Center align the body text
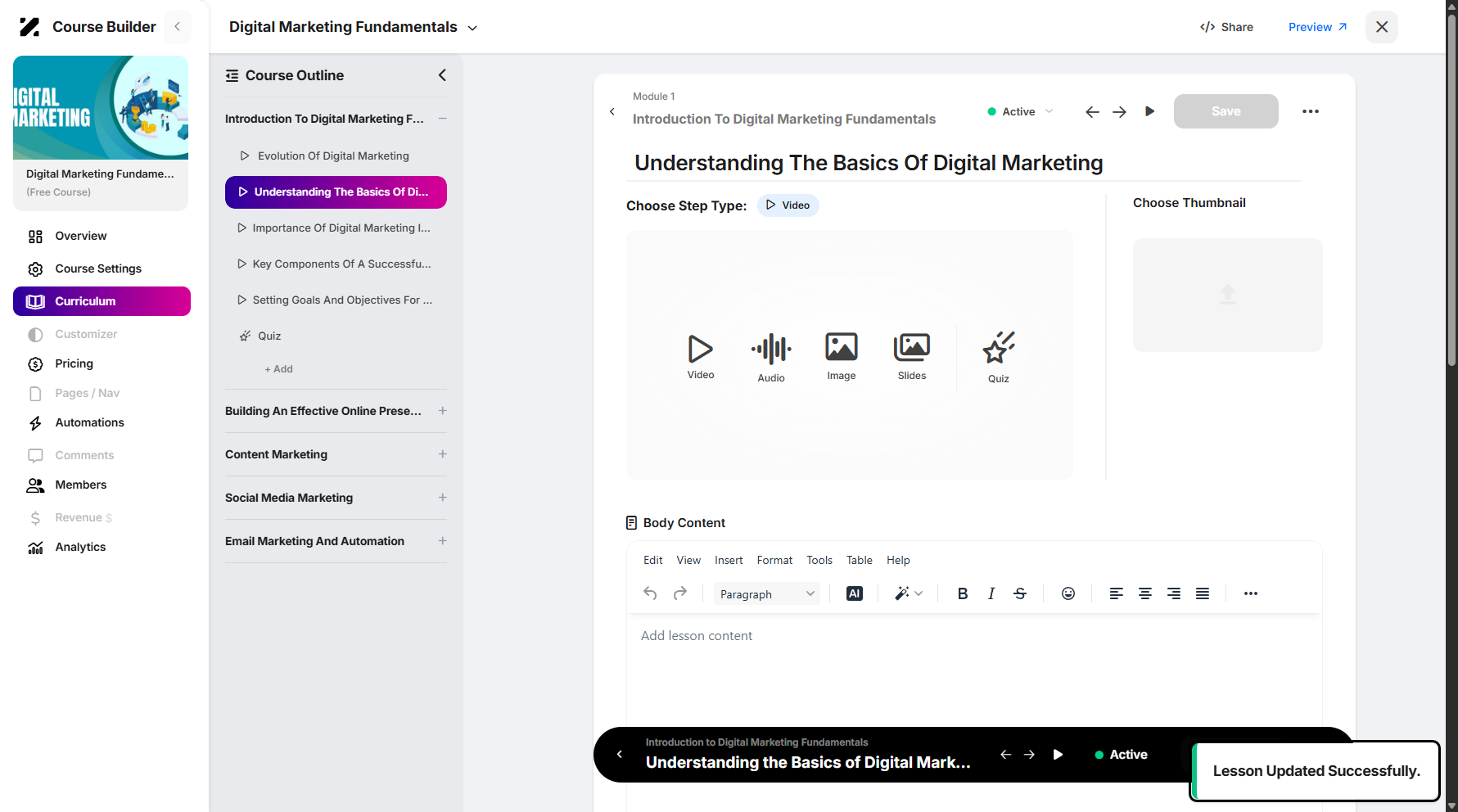 1145,593
